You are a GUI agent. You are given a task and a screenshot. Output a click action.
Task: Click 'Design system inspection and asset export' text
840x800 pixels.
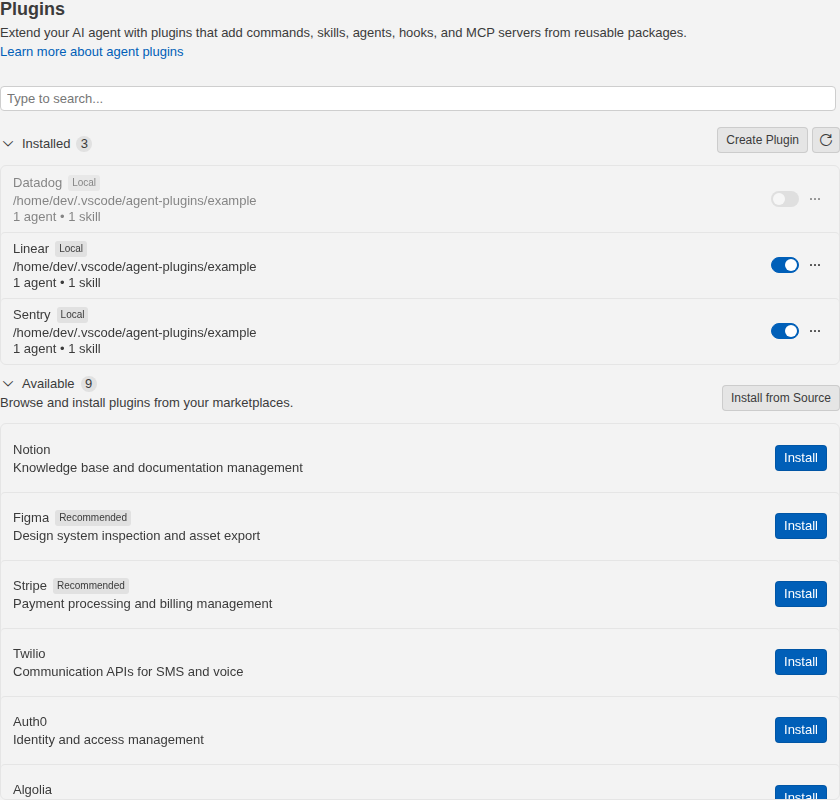136,536
